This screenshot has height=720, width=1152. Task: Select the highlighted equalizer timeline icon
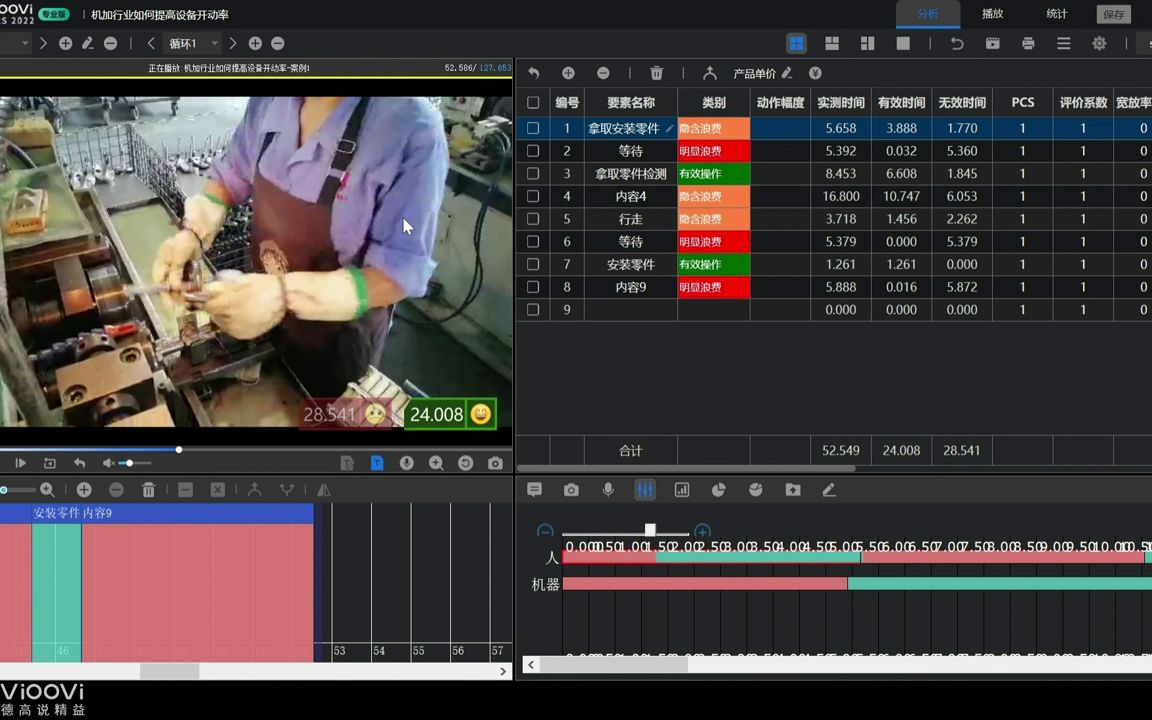tap(645, 489)
